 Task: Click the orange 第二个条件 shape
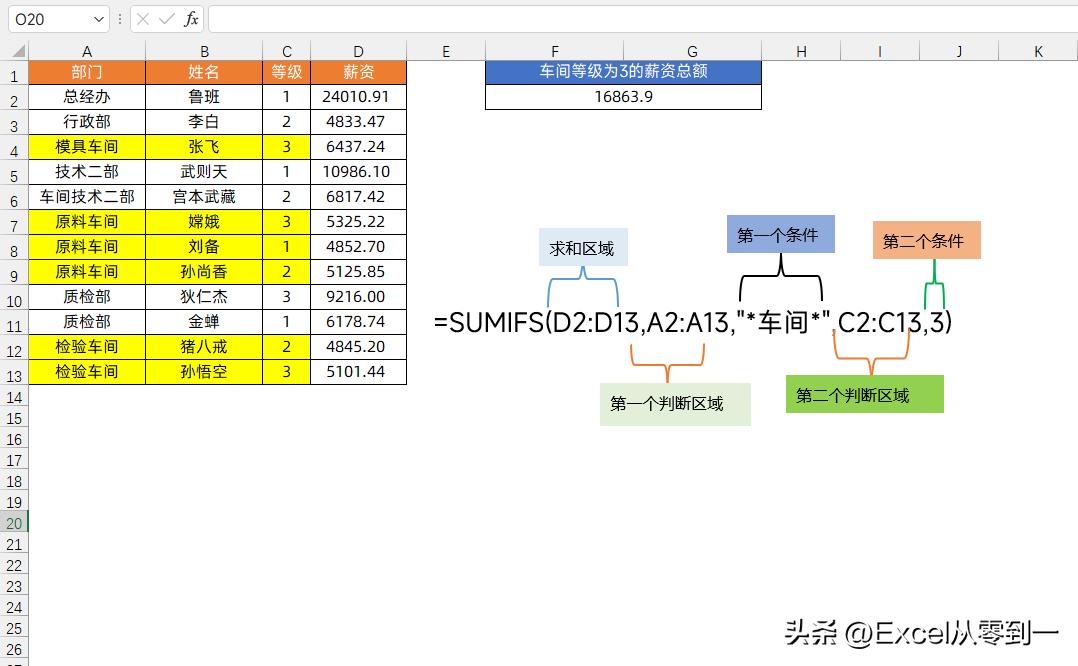coord(926,240)
